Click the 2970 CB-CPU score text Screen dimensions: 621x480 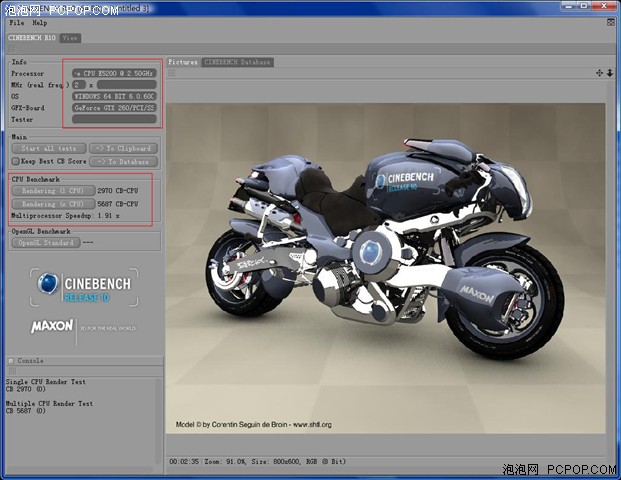pos(118,191)
